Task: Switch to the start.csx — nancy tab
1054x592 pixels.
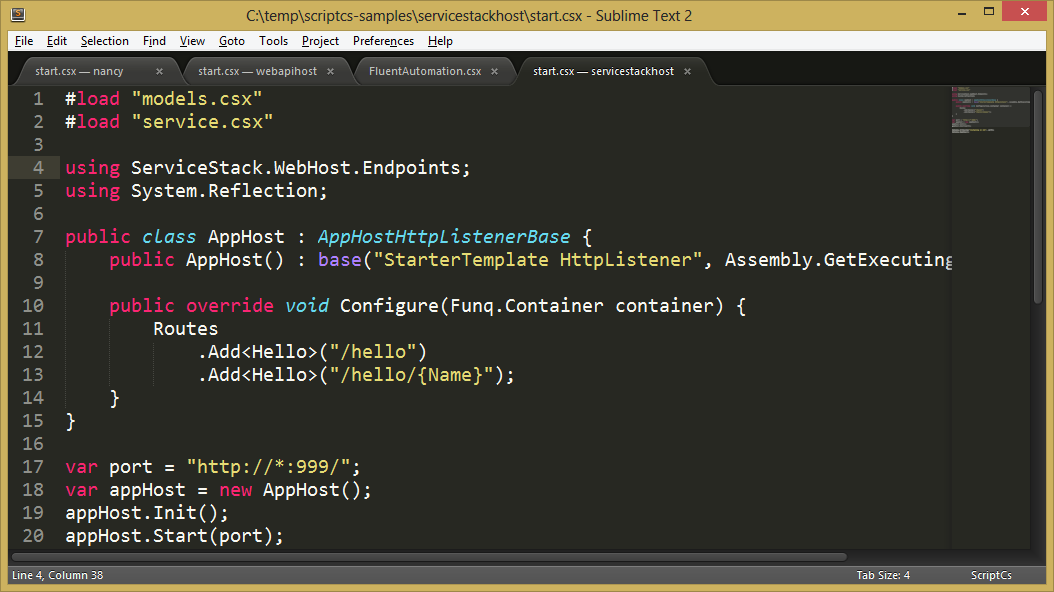Action: point(79,71)
